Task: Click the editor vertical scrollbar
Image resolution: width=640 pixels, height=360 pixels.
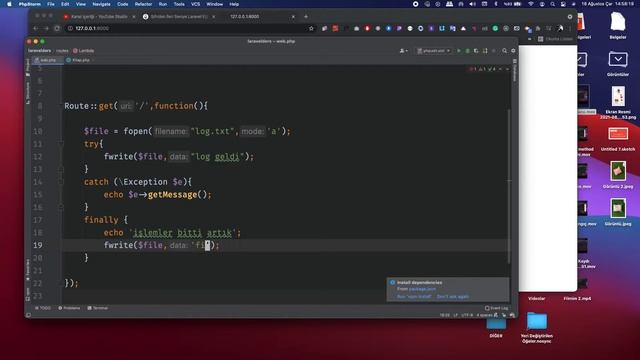Action: pos(509,186)
